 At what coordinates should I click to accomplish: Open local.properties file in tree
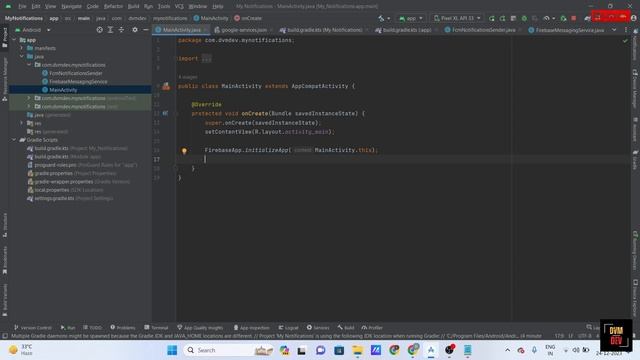52,190
